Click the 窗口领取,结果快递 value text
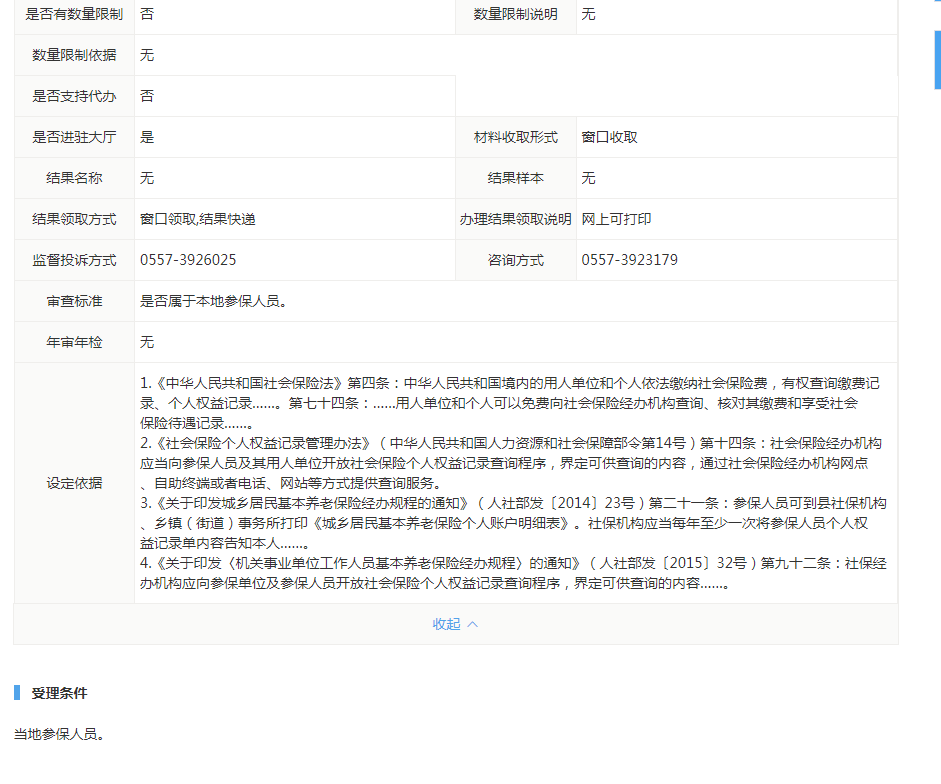The image size is (941, 784). click(198, 219)
